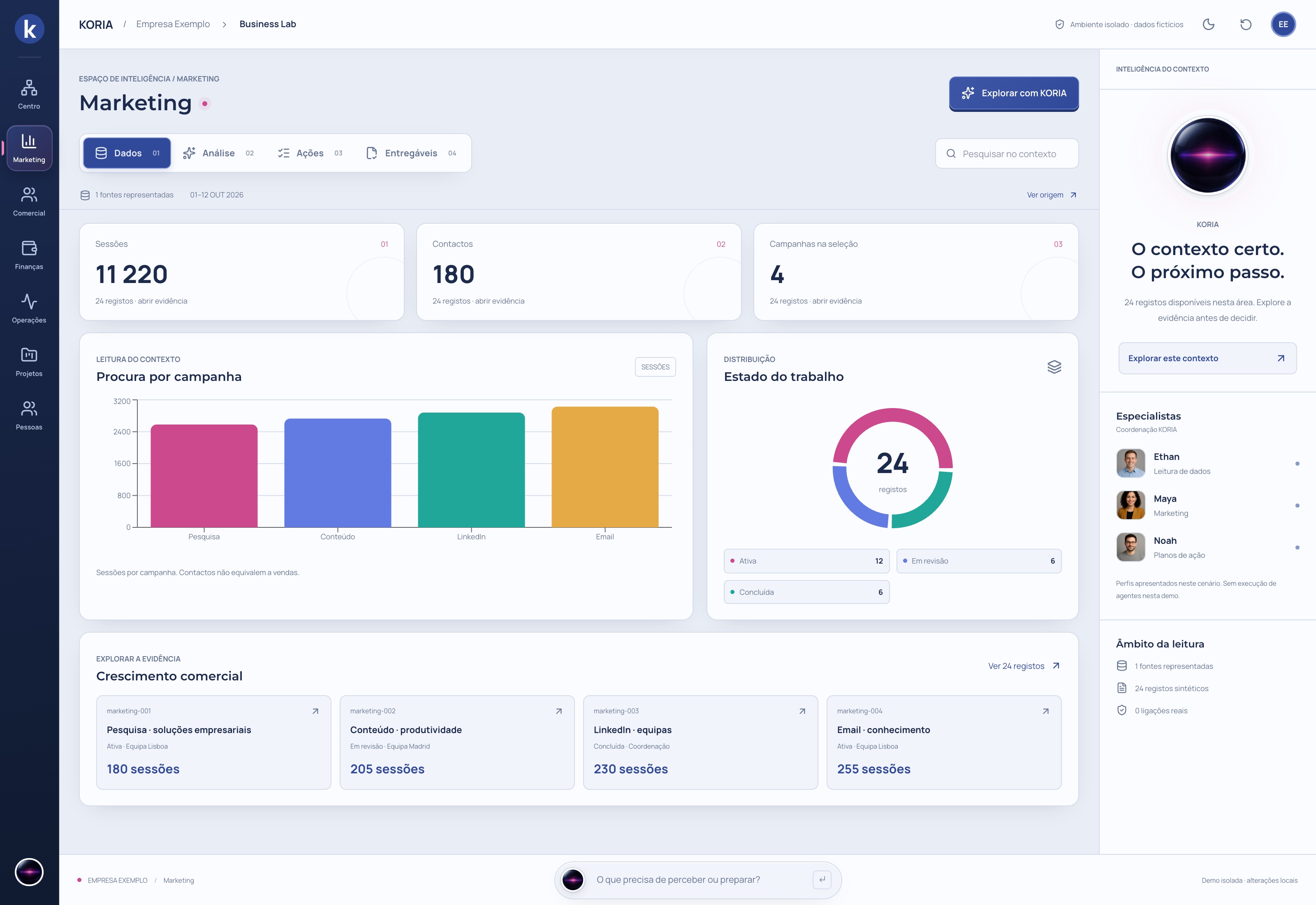Switch to the Entregáveis tab
Viewport: 1316px width, 905px height.
click(x=412, y=153)
